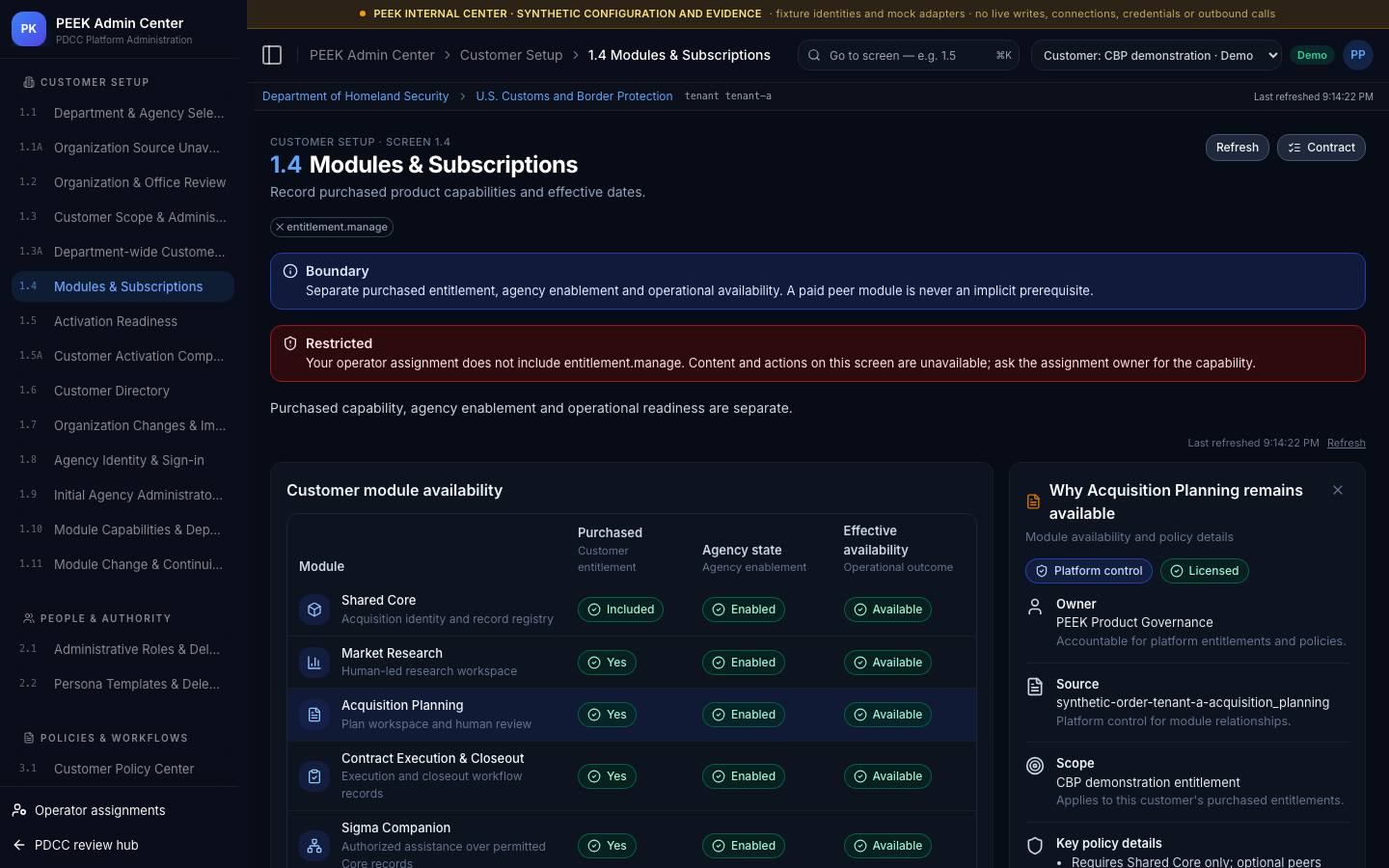Click the Platform control badge
The height and width of the screenshot is (868, 1389).
pos(1089,571)
